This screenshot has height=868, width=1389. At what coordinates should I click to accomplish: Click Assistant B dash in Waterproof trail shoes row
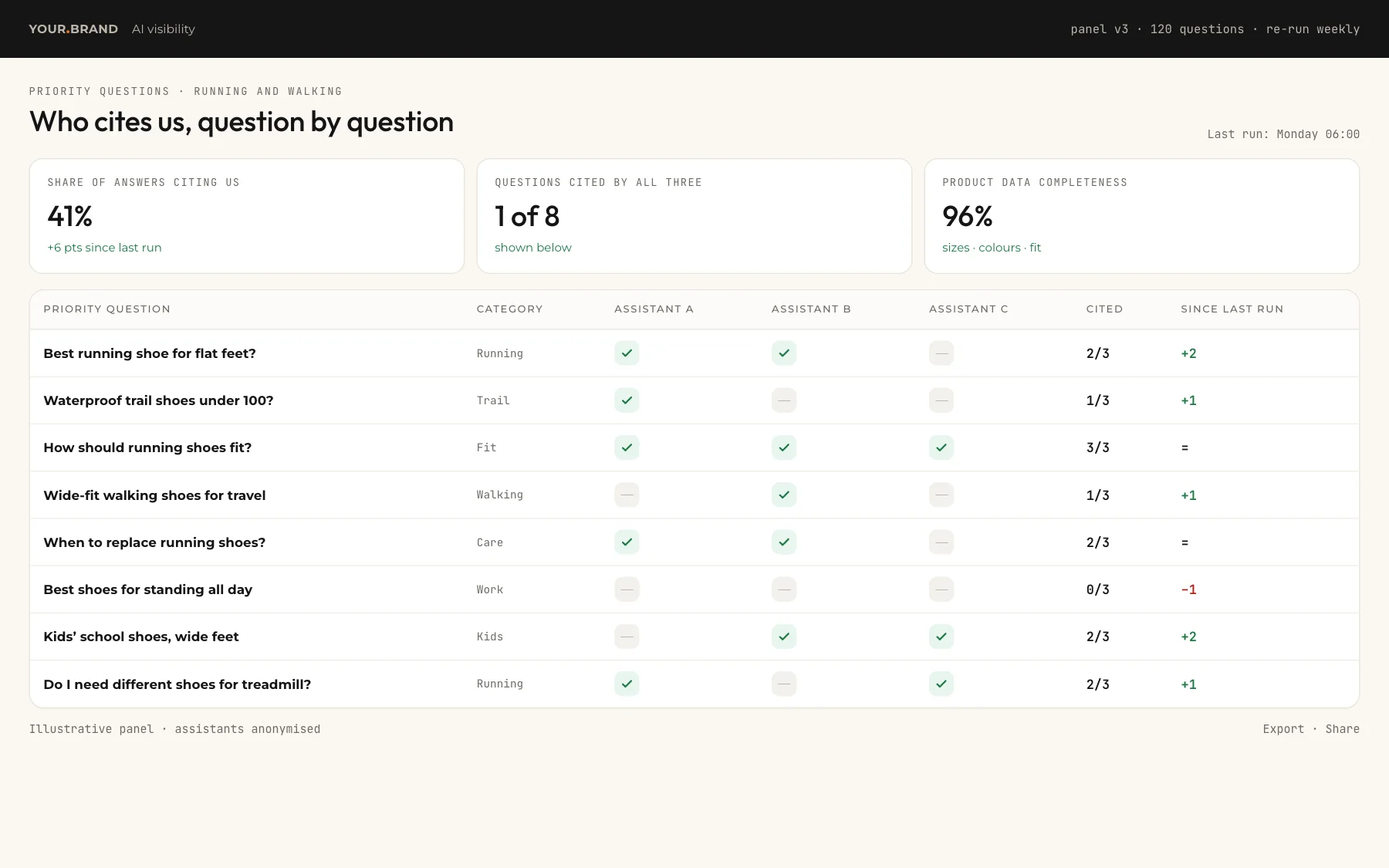coord(784,400)
